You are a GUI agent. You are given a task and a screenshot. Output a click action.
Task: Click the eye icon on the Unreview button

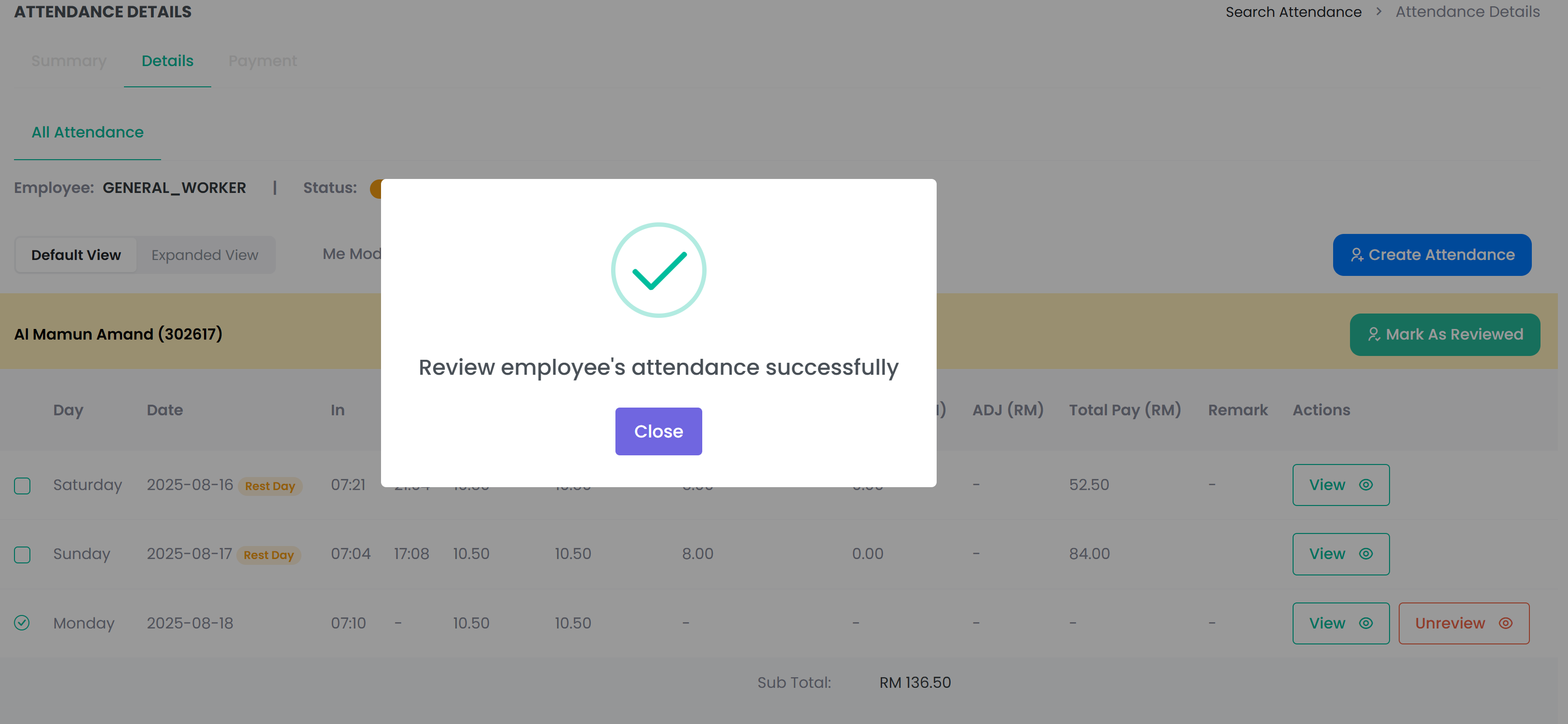point(1505,623)
